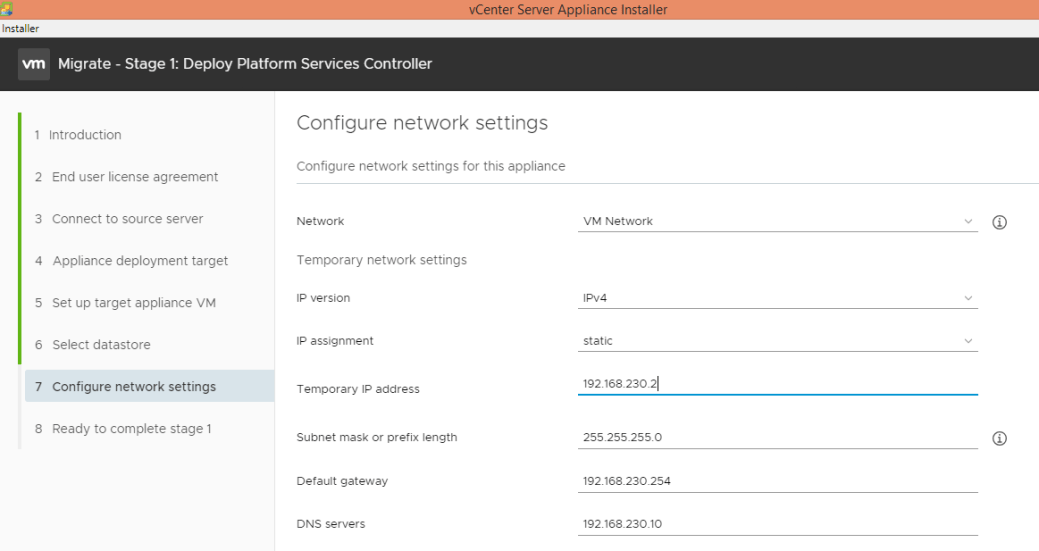Open the Installer menu
1039x551 pixels.
[20, 28]
